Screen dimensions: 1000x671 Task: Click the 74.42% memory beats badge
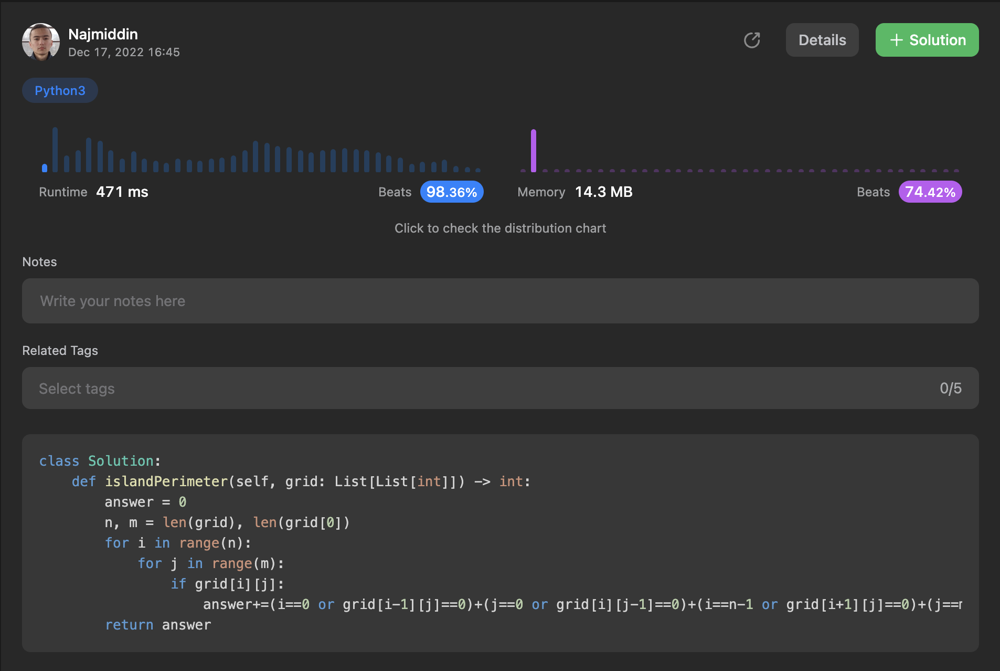[930, 192]
